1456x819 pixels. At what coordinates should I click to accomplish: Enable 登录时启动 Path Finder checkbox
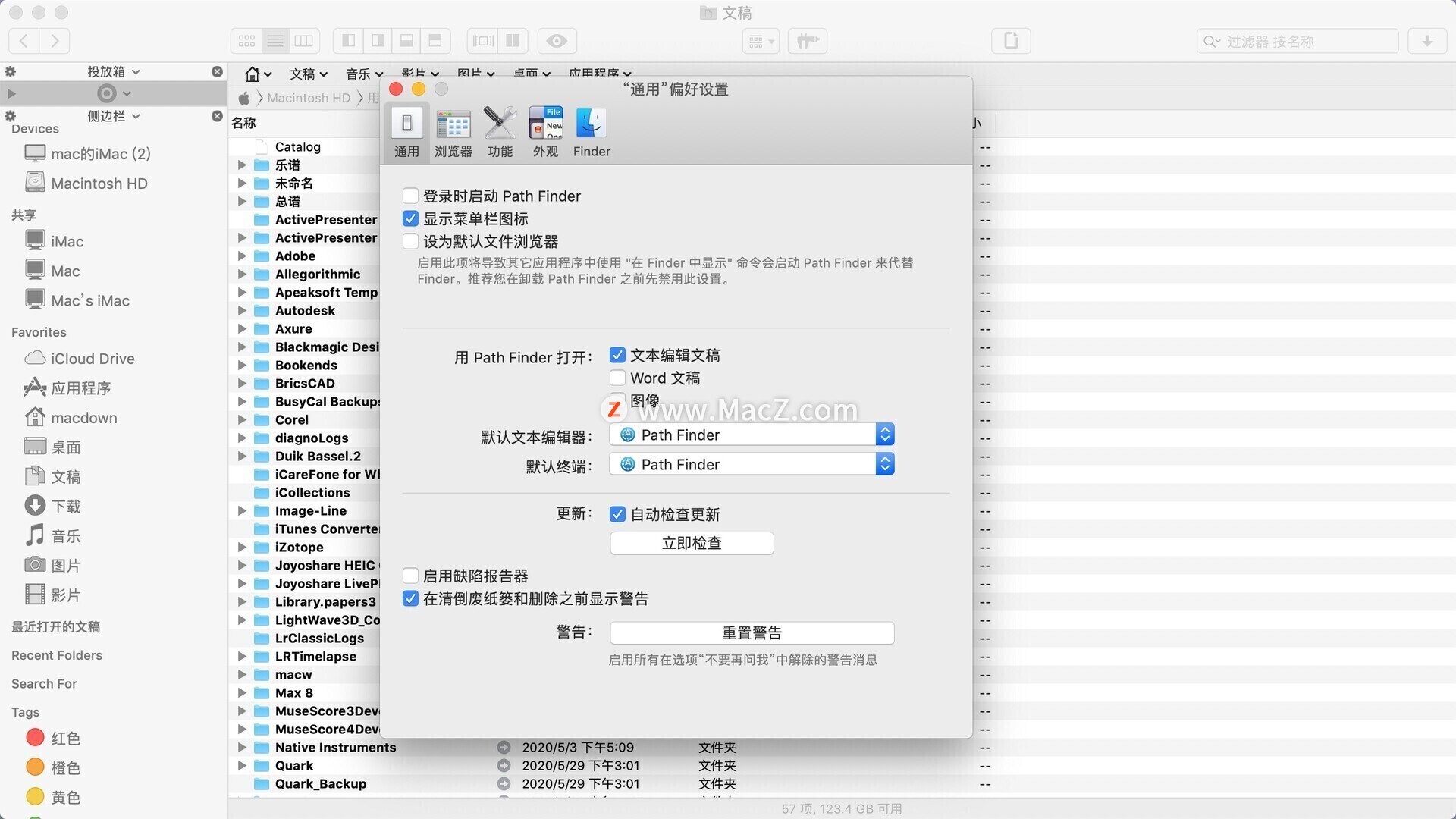[x=410, y=196]
